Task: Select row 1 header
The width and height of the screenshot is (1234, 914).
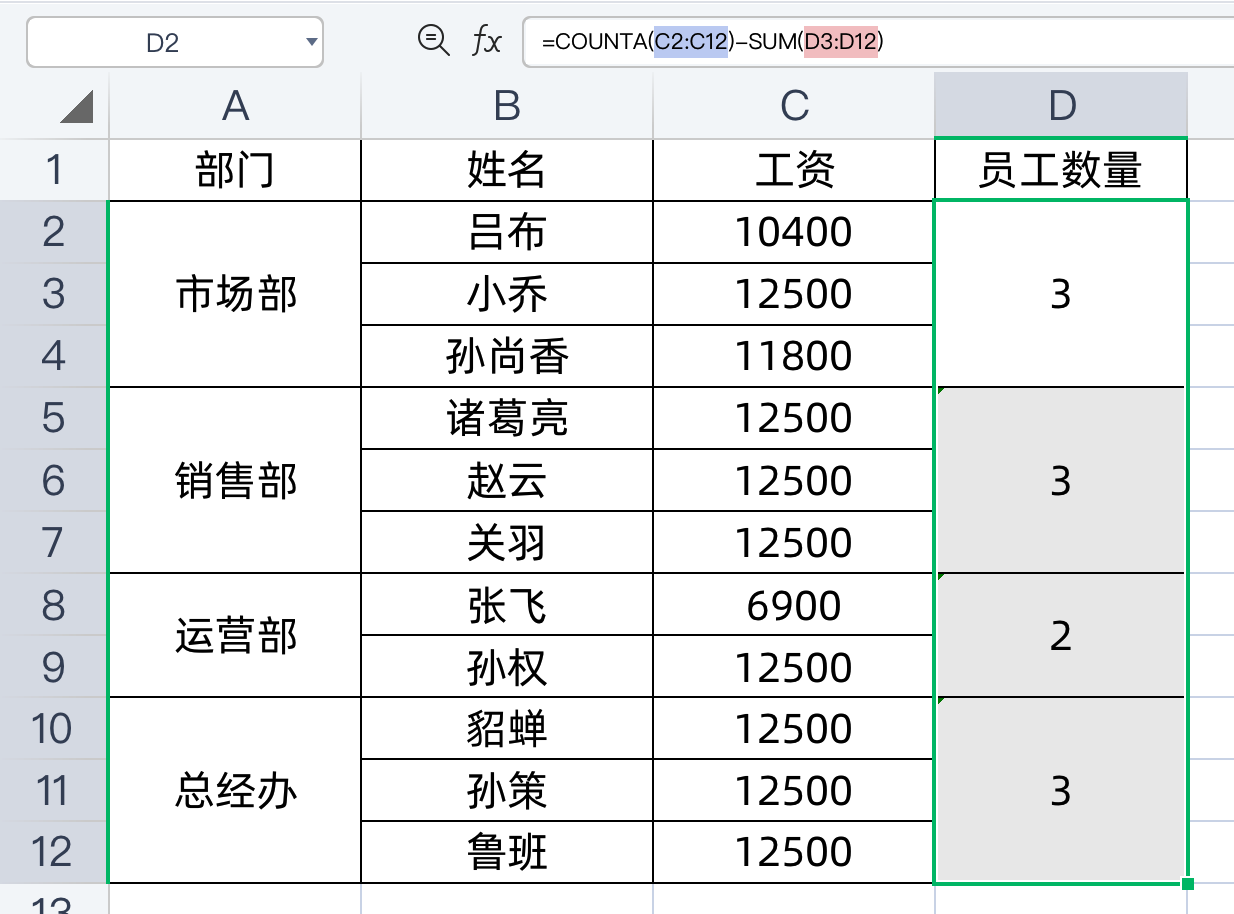Action: pos(54,170)
